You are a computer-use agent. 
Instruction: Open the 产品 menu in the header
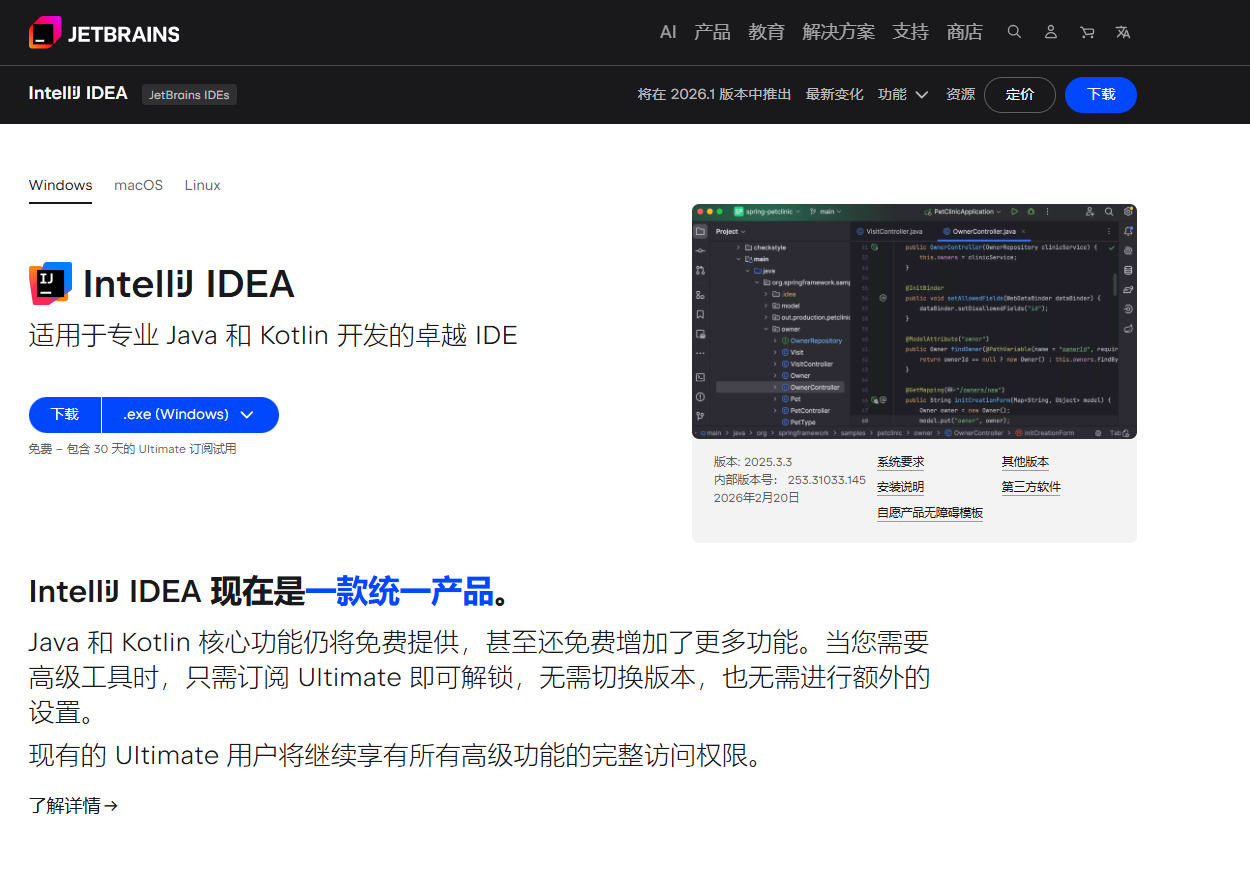click(x=712, y=32)
